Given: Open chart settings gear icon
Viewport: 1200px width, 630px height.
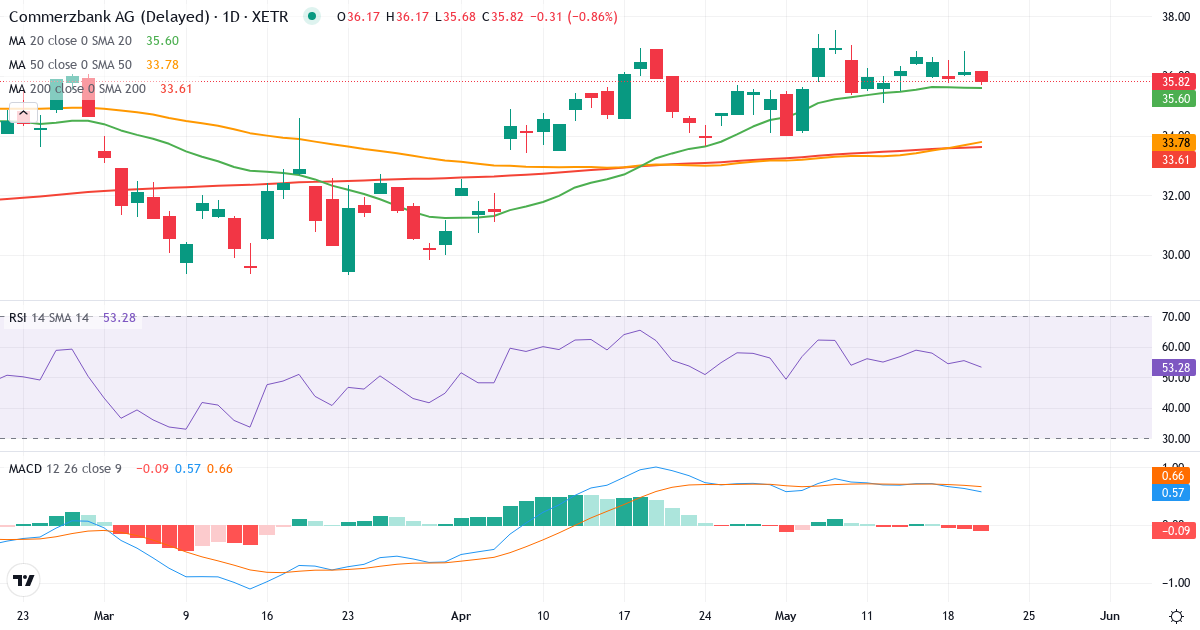Looking at the screenshot, I should (1176, 615).
